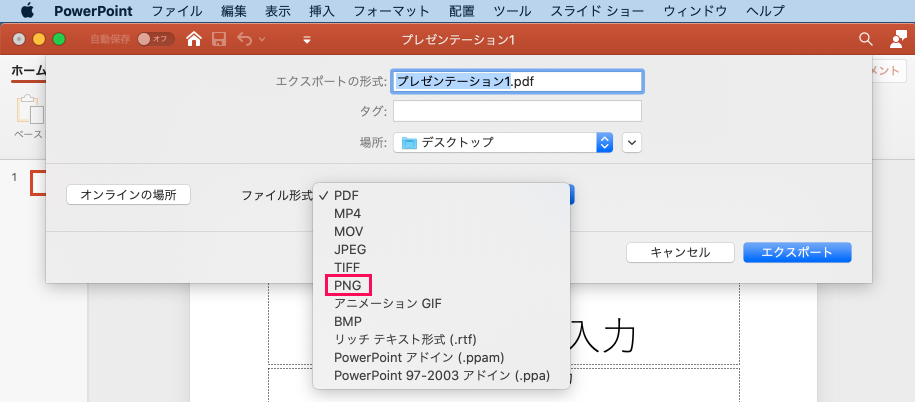The image size is (915, 402).
Task: Open the 編集 menu
Action: [x=234, y=11]
